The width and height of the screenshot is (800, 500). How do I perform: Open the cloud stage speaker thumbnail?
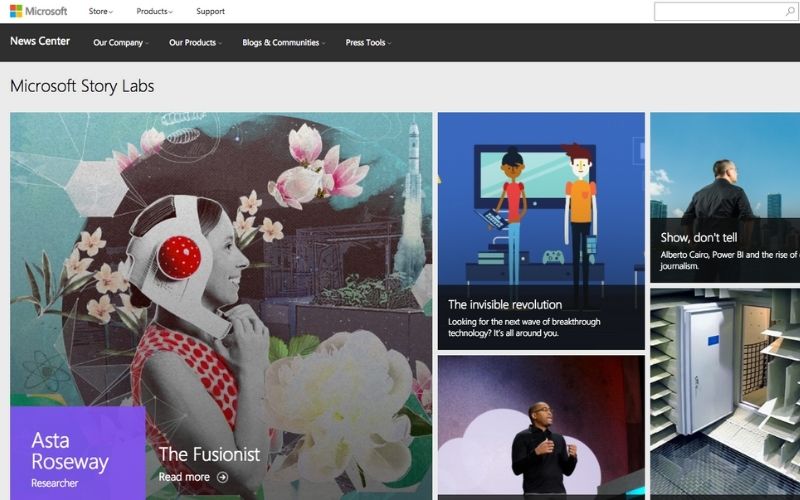pyautogui.click(x=541, y=428)
